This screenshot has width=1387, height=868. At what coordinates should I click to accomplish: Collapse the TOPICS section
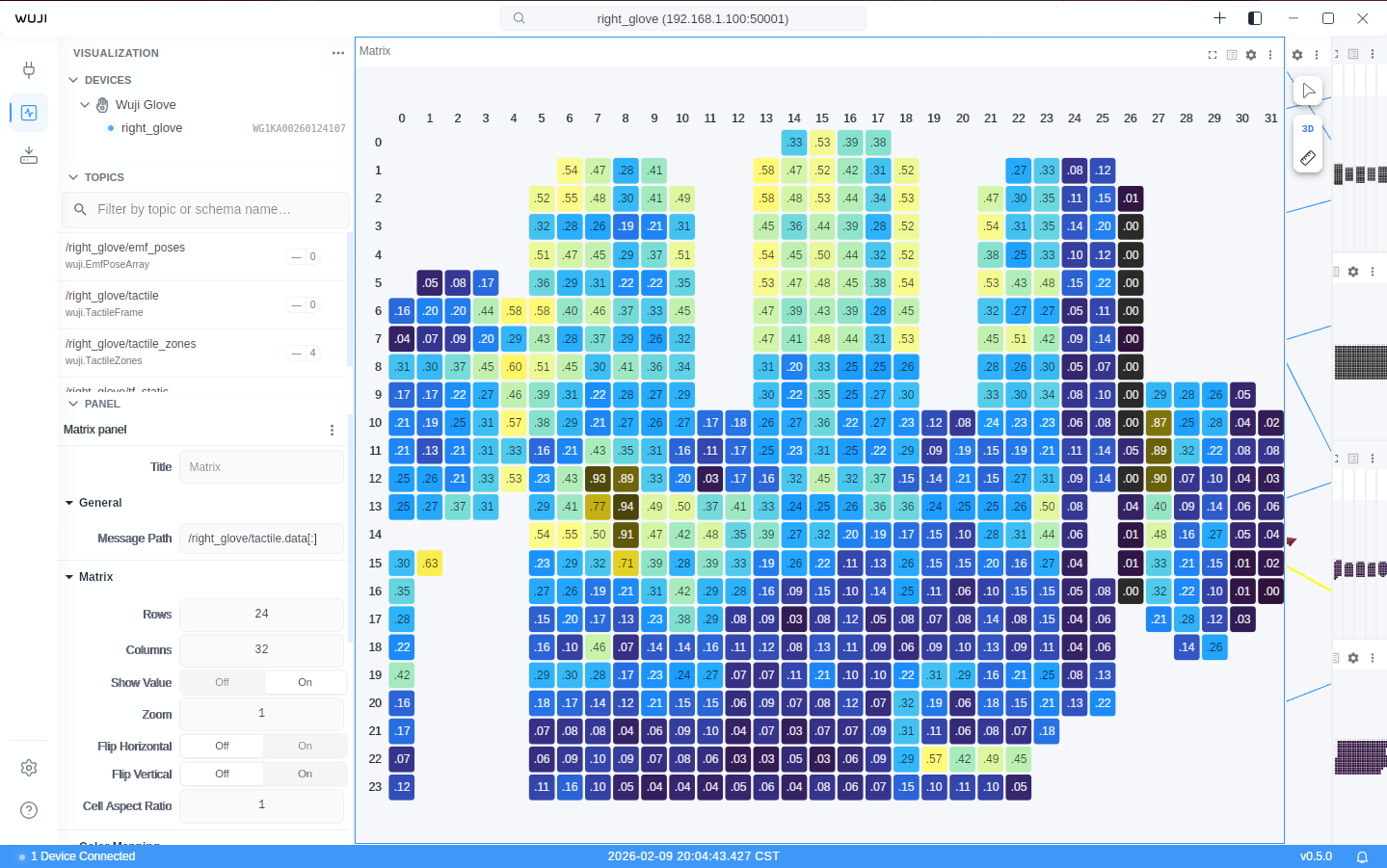pyautogui.click(x=73, y=177)
